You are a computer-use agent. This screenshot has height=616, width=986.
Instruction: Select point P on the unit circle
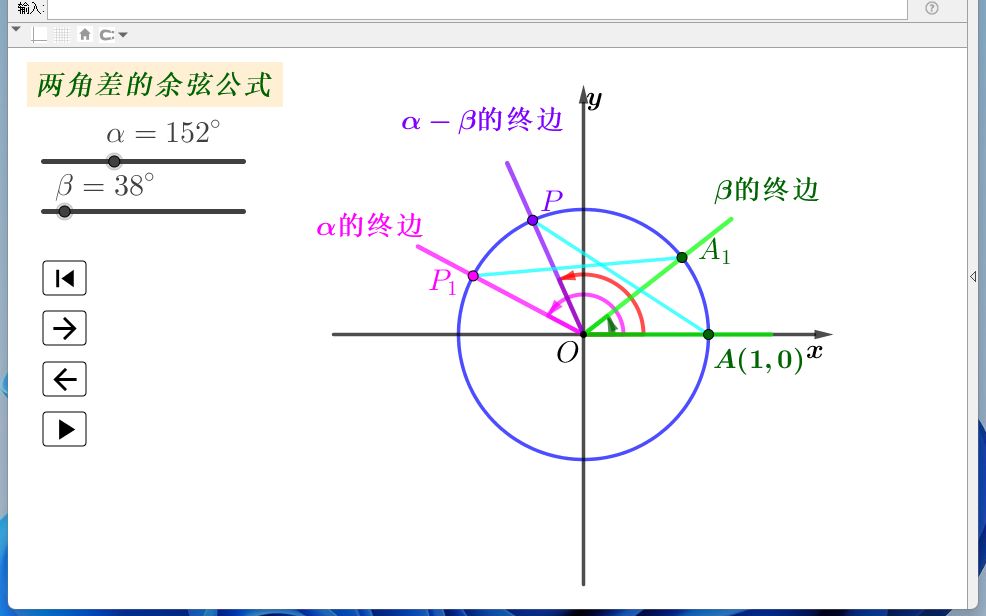click(x=531, y=218)
